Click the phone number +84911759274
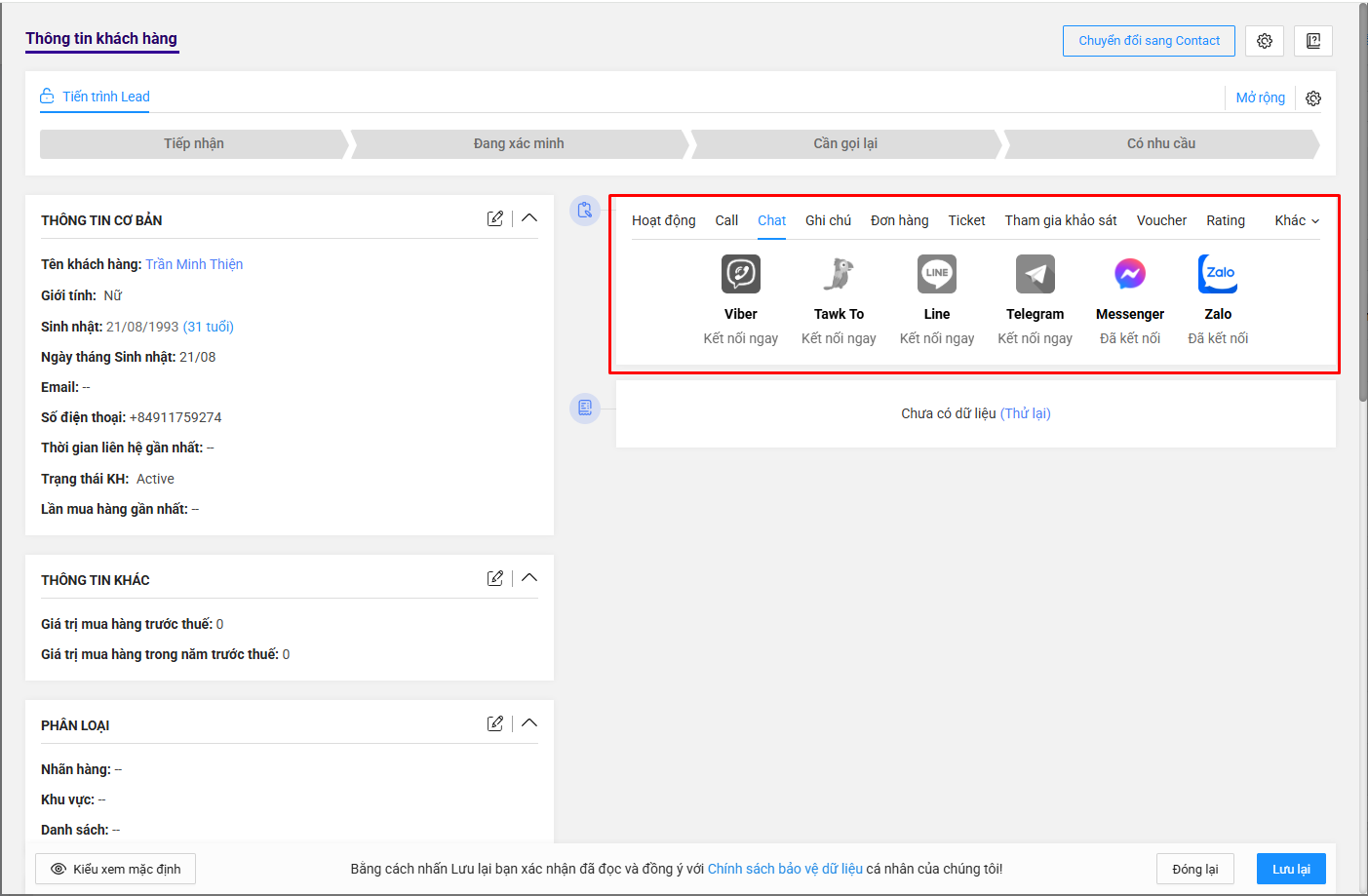Image resolution: width=1368 pixels, height=896 pixels. [x=176, y=417]
